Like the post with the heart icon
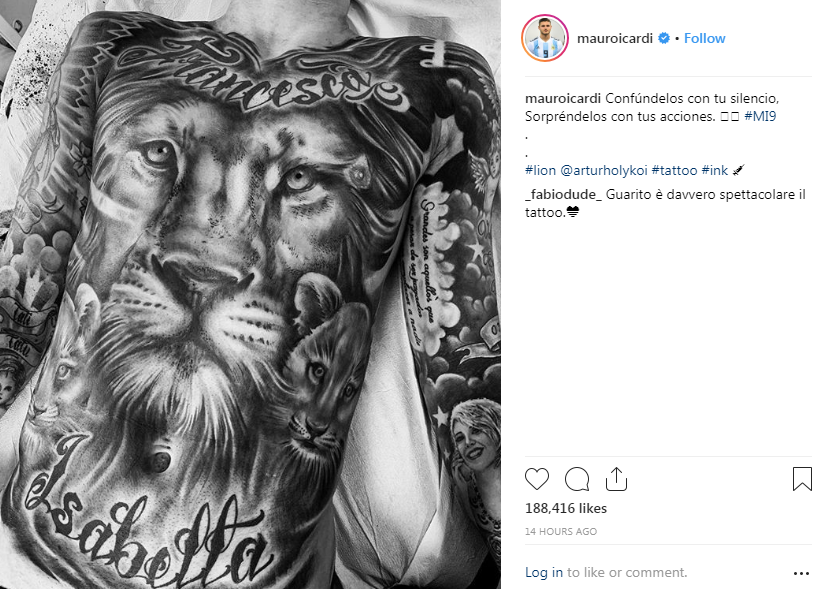The image size is (833, 589). pos(537,479)
